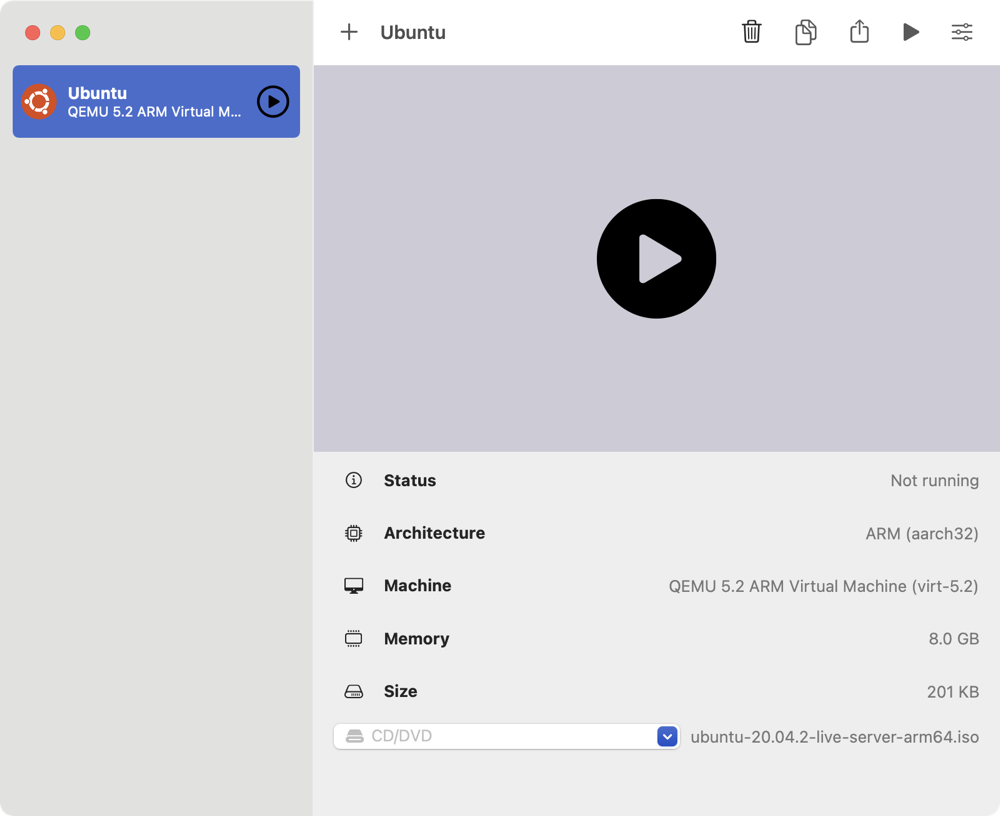This screenshot has width=1000, height=816.
Task: Open the CD/DVD dropdown menu
Action: tap(505, 737)
